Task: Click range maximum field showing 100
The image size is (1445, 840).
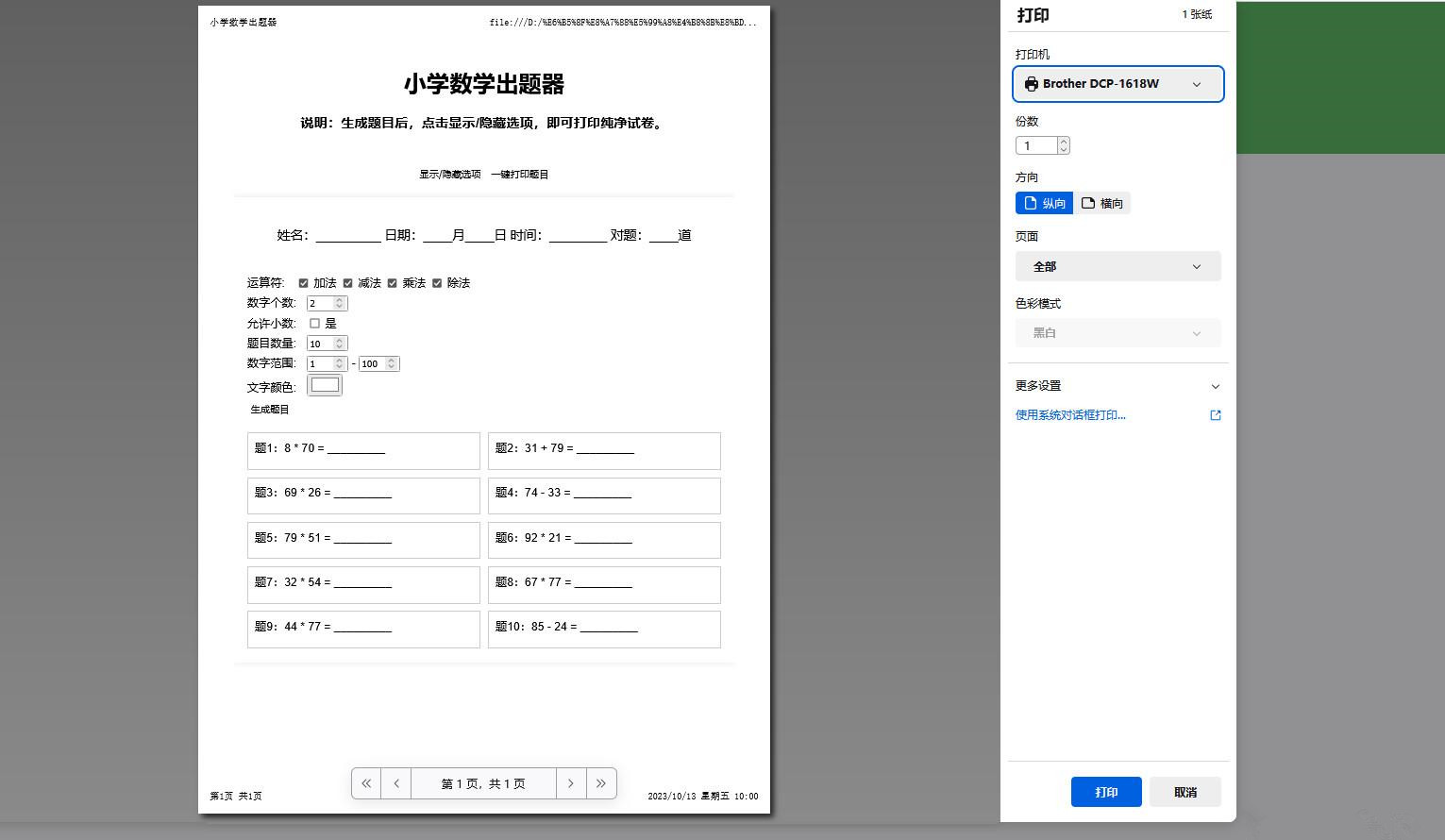Action: click(x=379, y=363)
